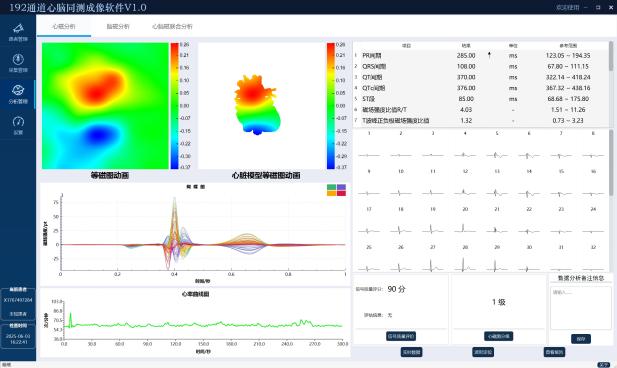Click the up-arrow abnormal flag in PR row
Image resolution: width=617 pixels, height=368 pixels.
click(x=489, y=55)
